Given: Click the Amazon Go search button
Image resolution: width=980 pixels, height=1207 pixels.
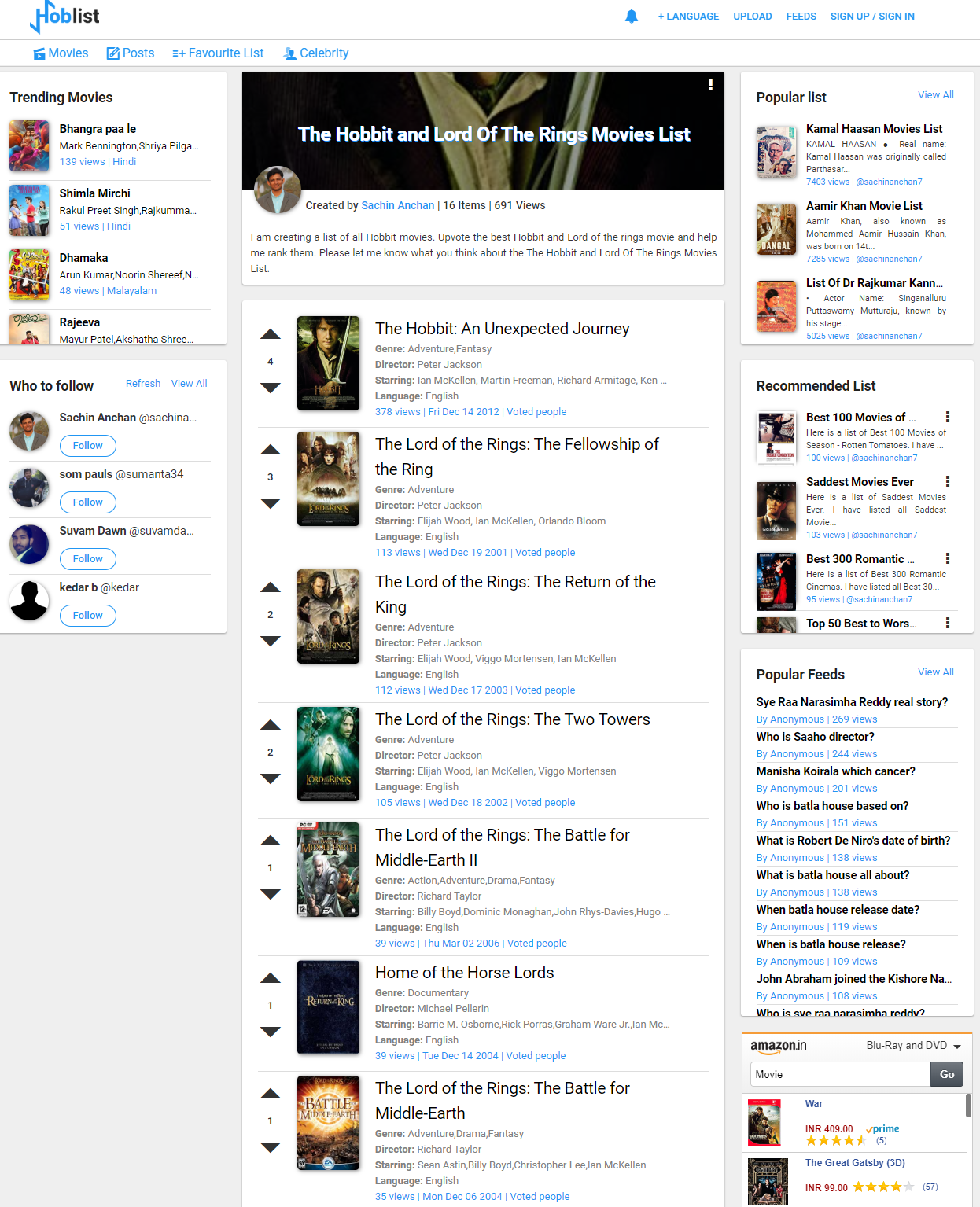Looking at the screenshot, I should pyautogui.click(x=947, y=1074).
